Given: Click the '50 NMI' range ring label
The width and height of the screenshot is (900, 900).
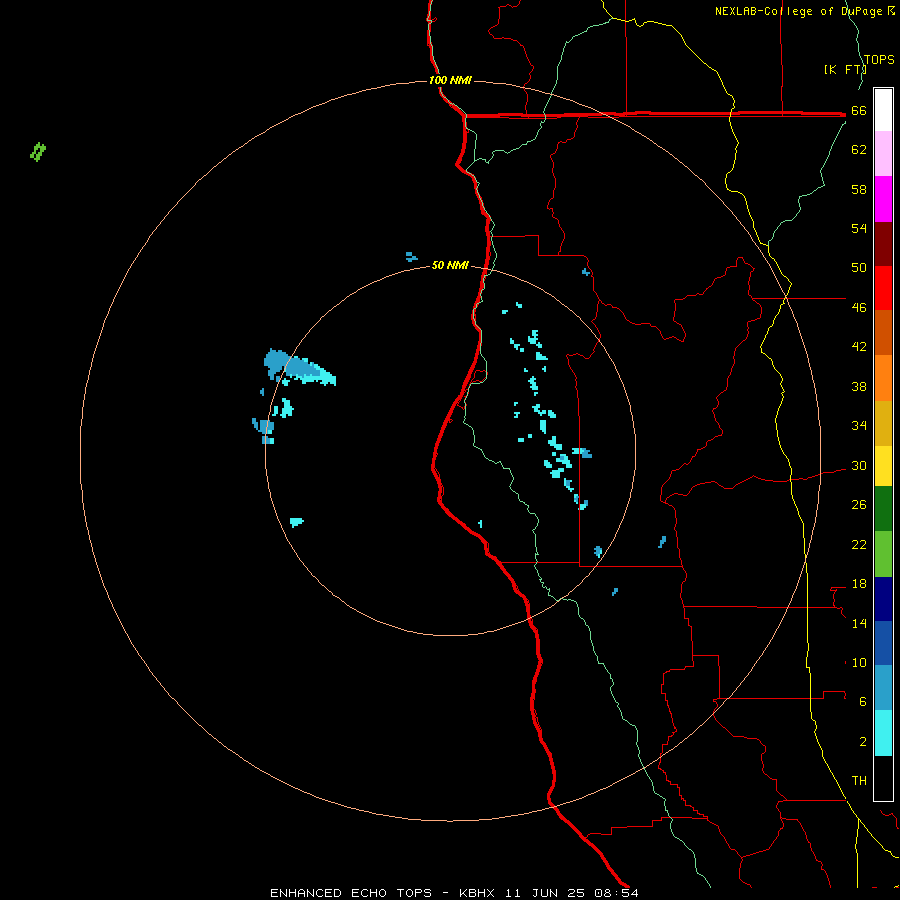Looking at the screenshot, I should click(x=450, y=265).
